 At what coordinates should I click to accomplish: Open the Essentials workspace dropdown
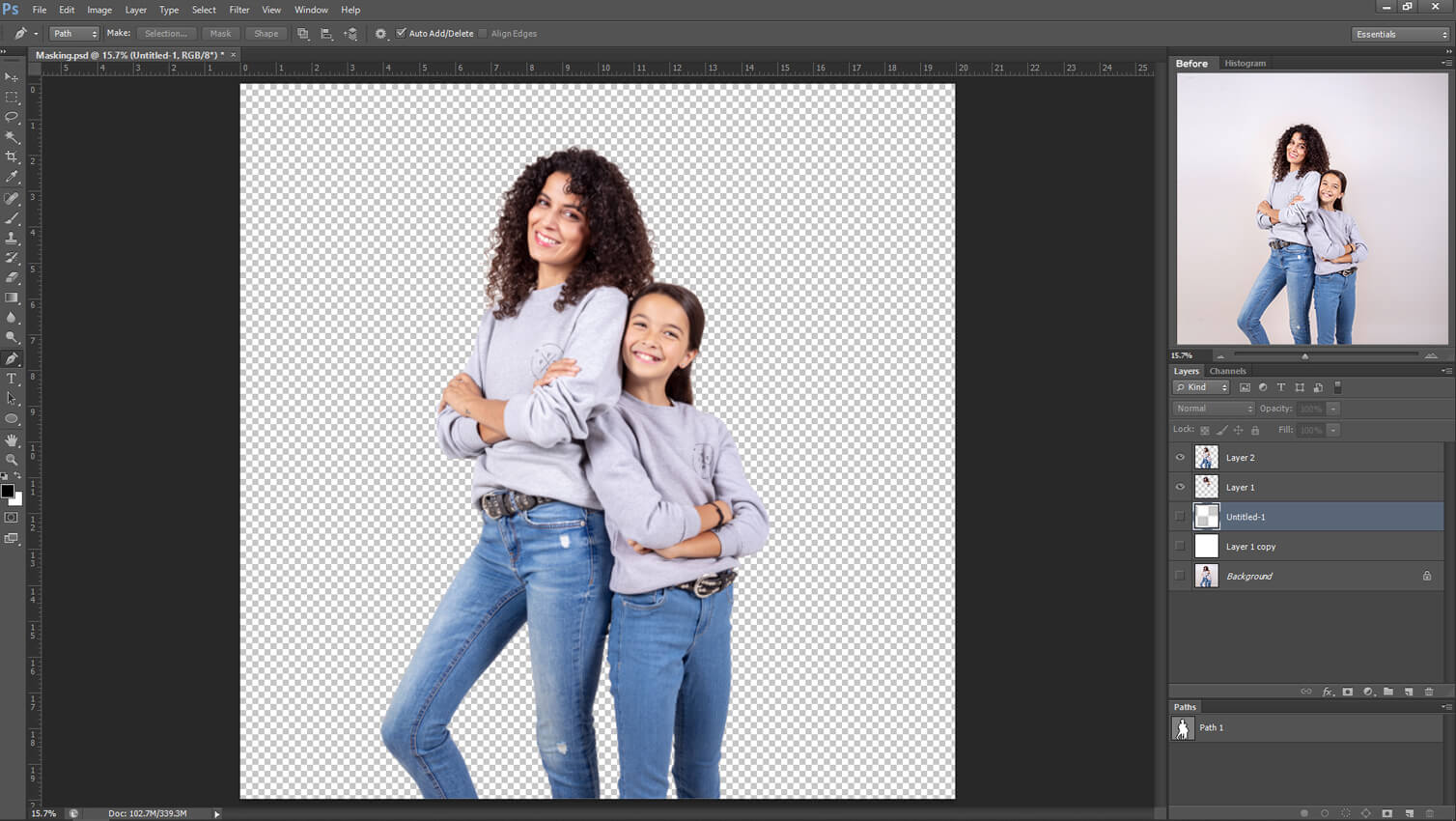coord(1401,34)
